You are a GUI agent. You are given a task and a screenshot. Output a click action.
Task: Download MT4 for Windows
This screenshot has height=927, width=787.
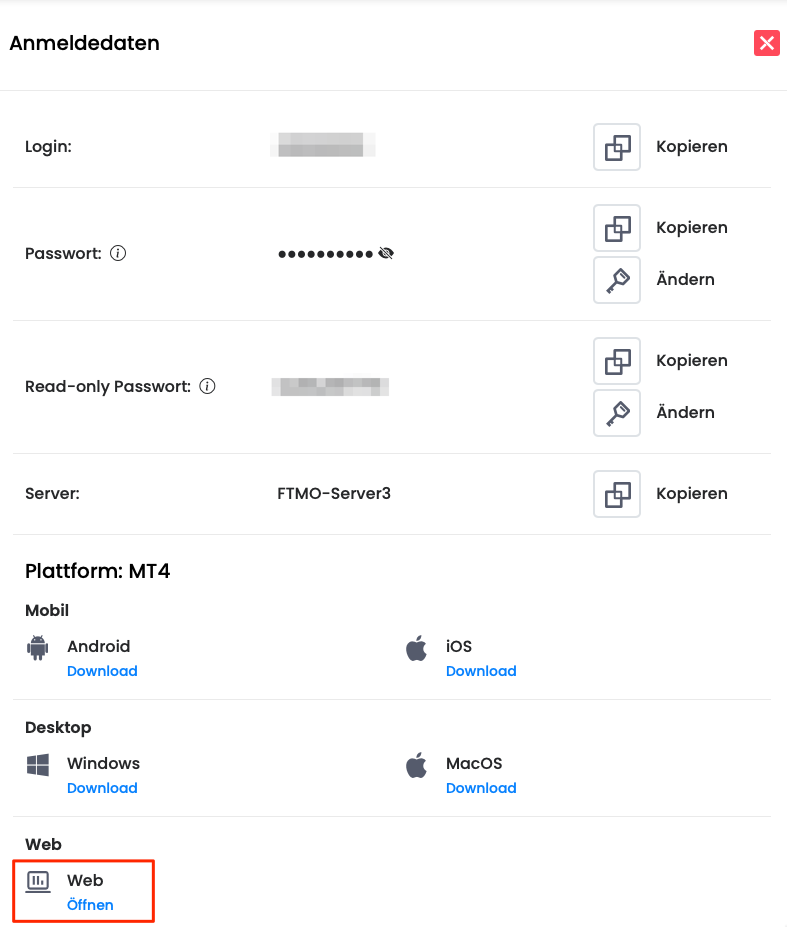[x=102, y=788]
